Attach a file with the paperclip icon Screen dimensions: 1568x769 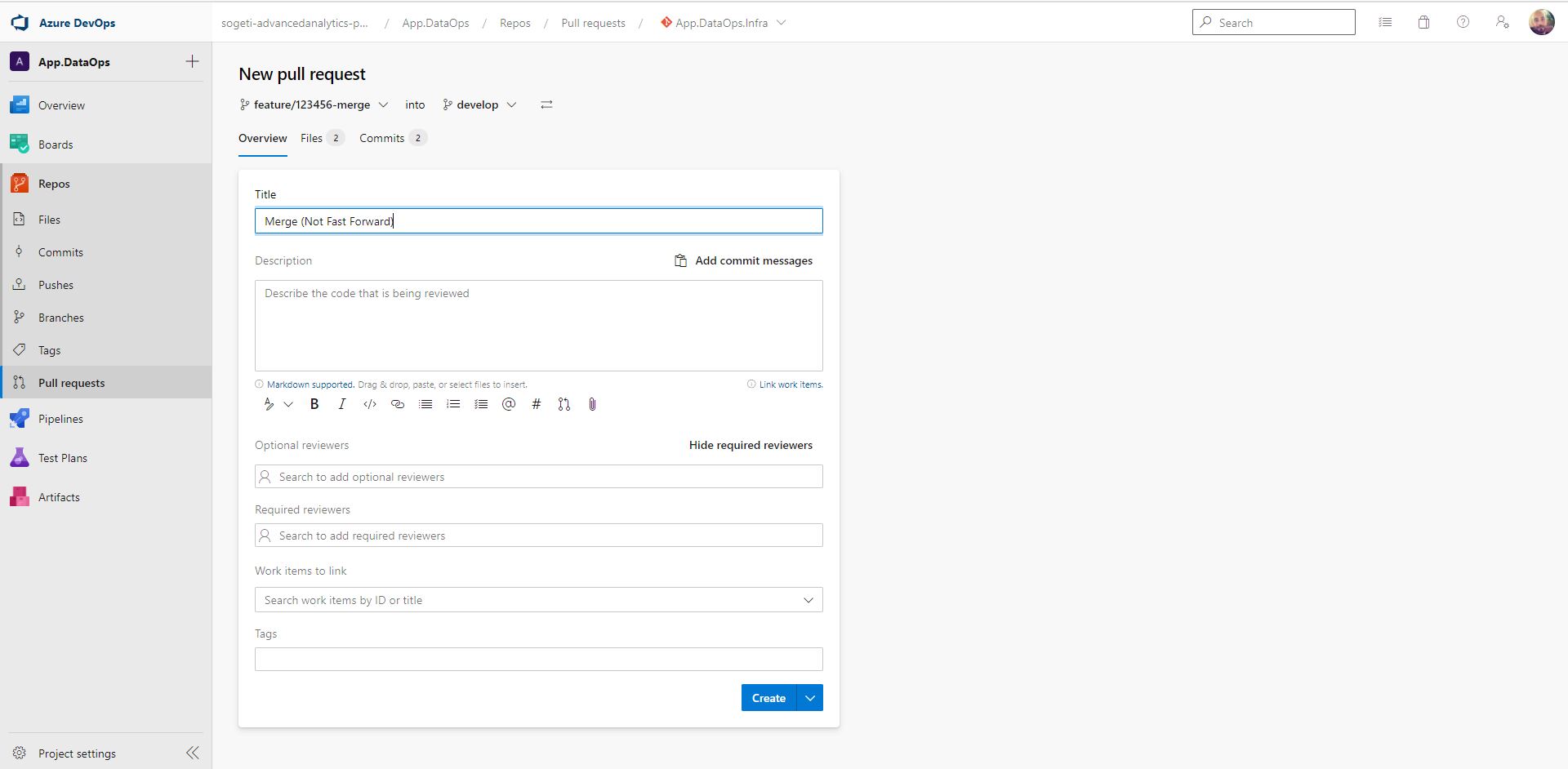(591, 404)
